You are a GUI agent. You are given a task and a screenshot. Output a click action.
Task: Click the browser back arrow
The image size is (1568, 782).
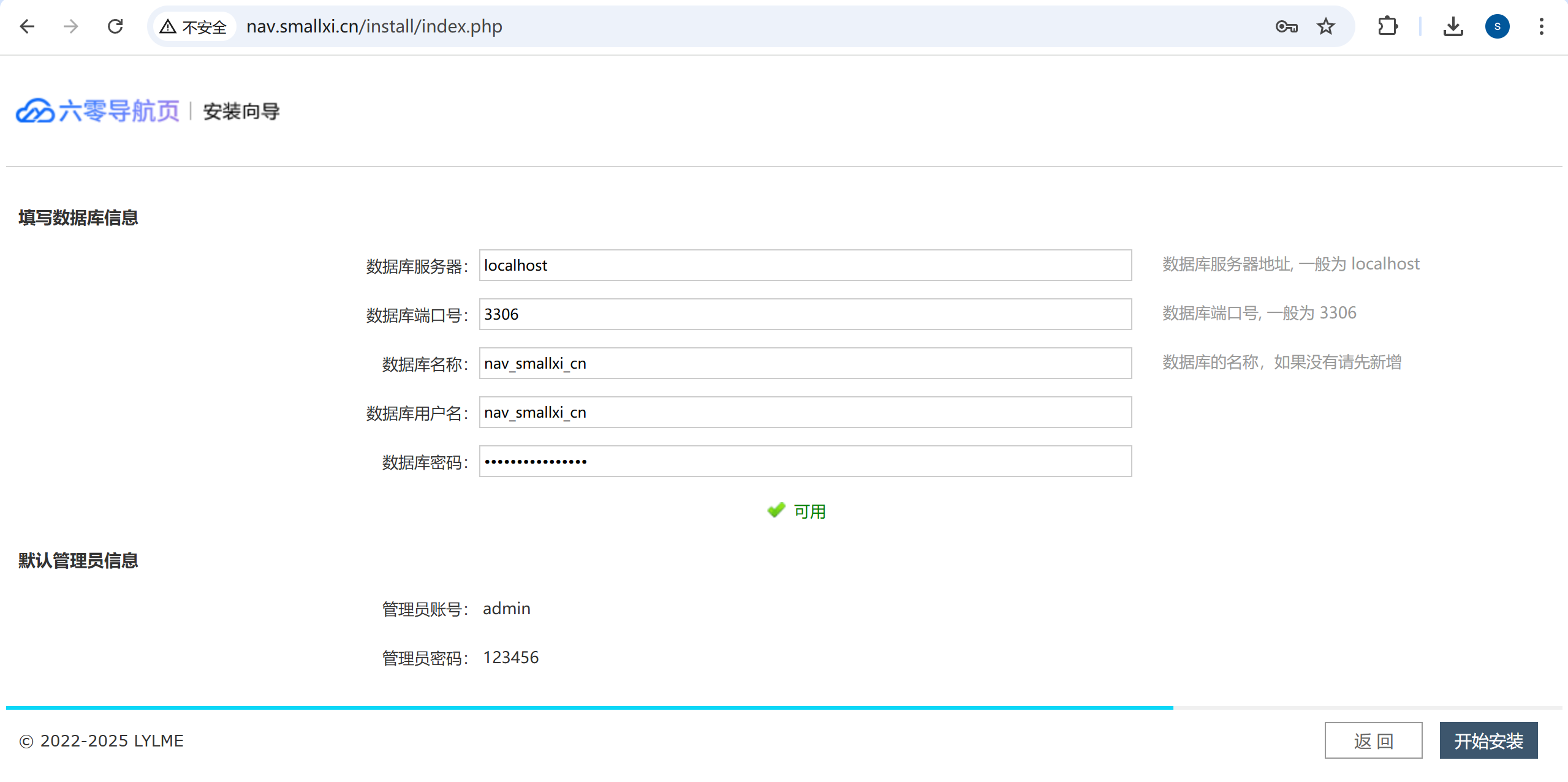(x=27, y=26)
